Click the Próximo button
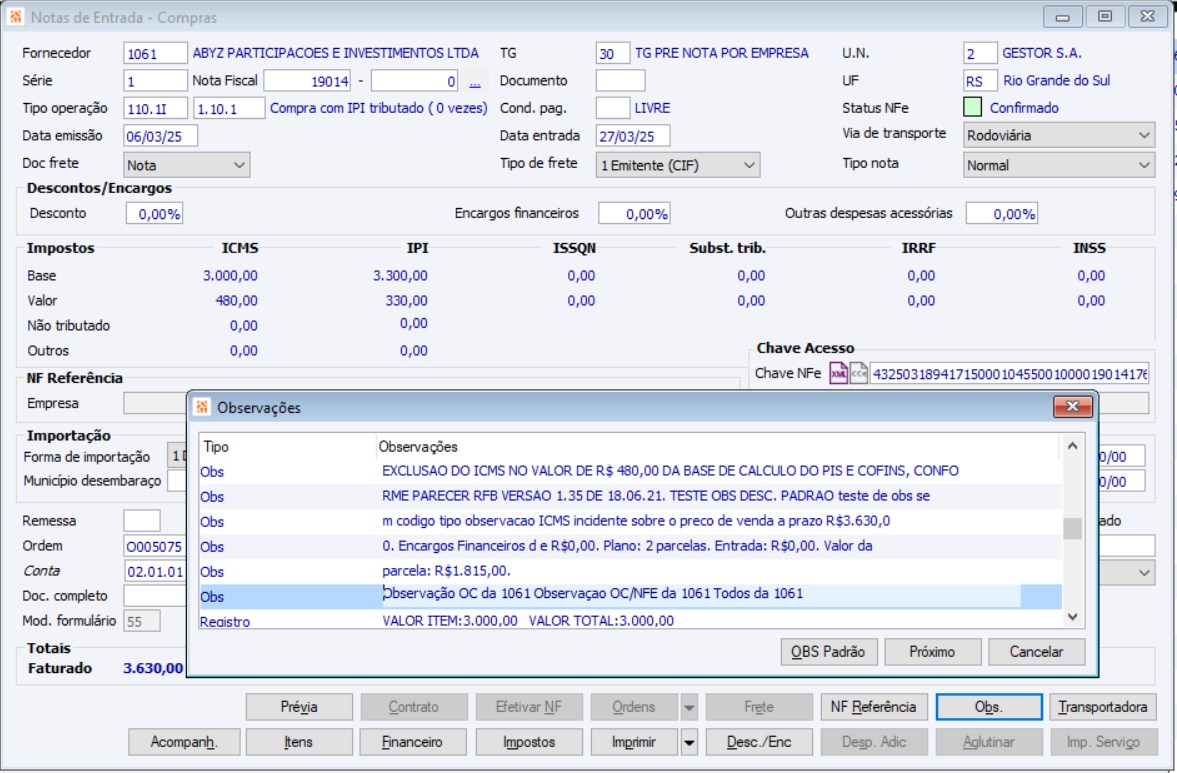Screen dimensions: 1177x773 [932, 651]
